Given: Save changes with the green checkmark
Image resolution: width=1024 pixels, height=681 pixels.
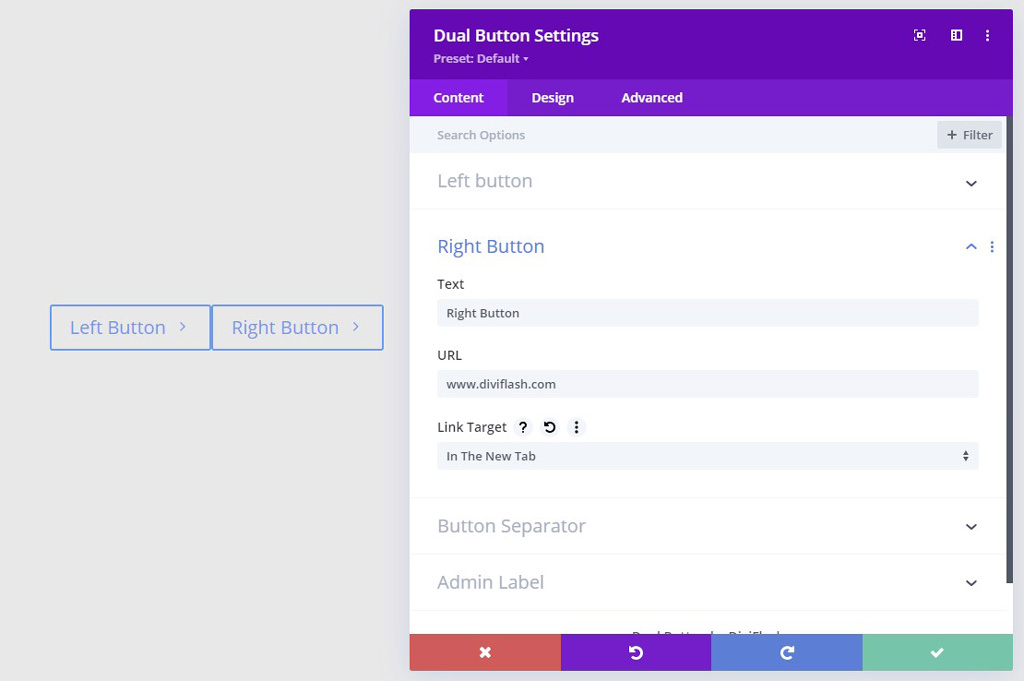Looking at the screenshot, I should click(x=937, y=652).
